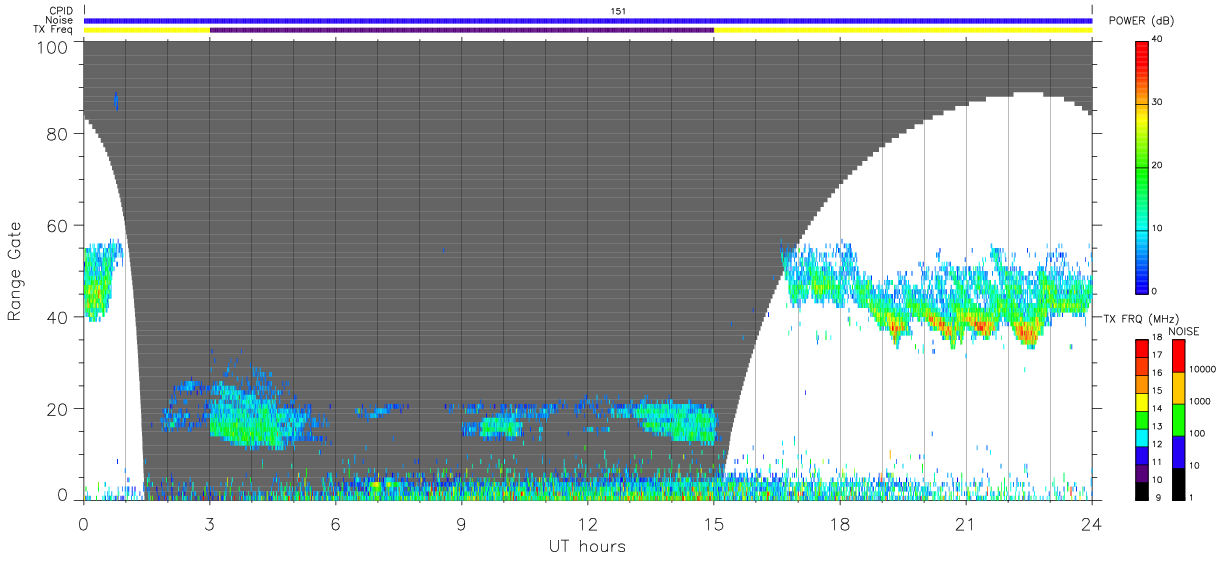Click the 80 tick on Range Gate axis

tap(56, 133)
